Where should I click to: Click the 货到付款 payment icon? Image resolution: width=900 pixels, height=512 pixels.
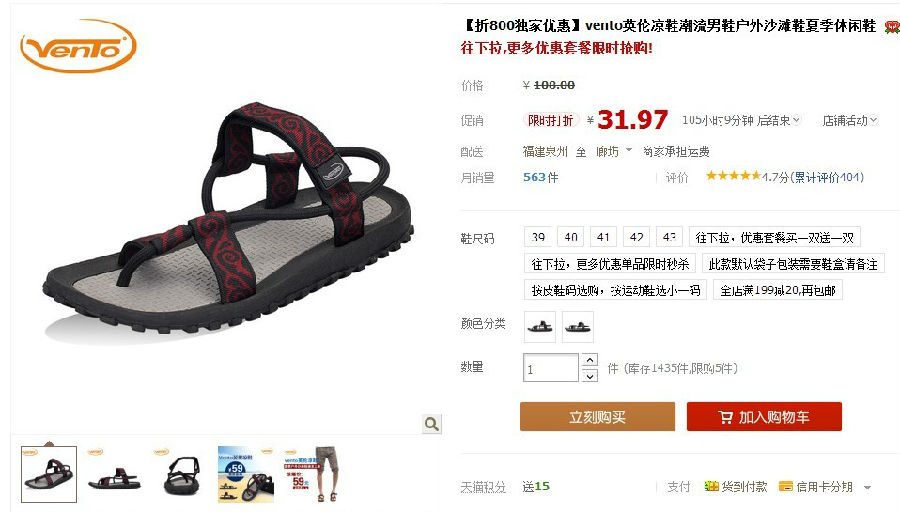712,487
